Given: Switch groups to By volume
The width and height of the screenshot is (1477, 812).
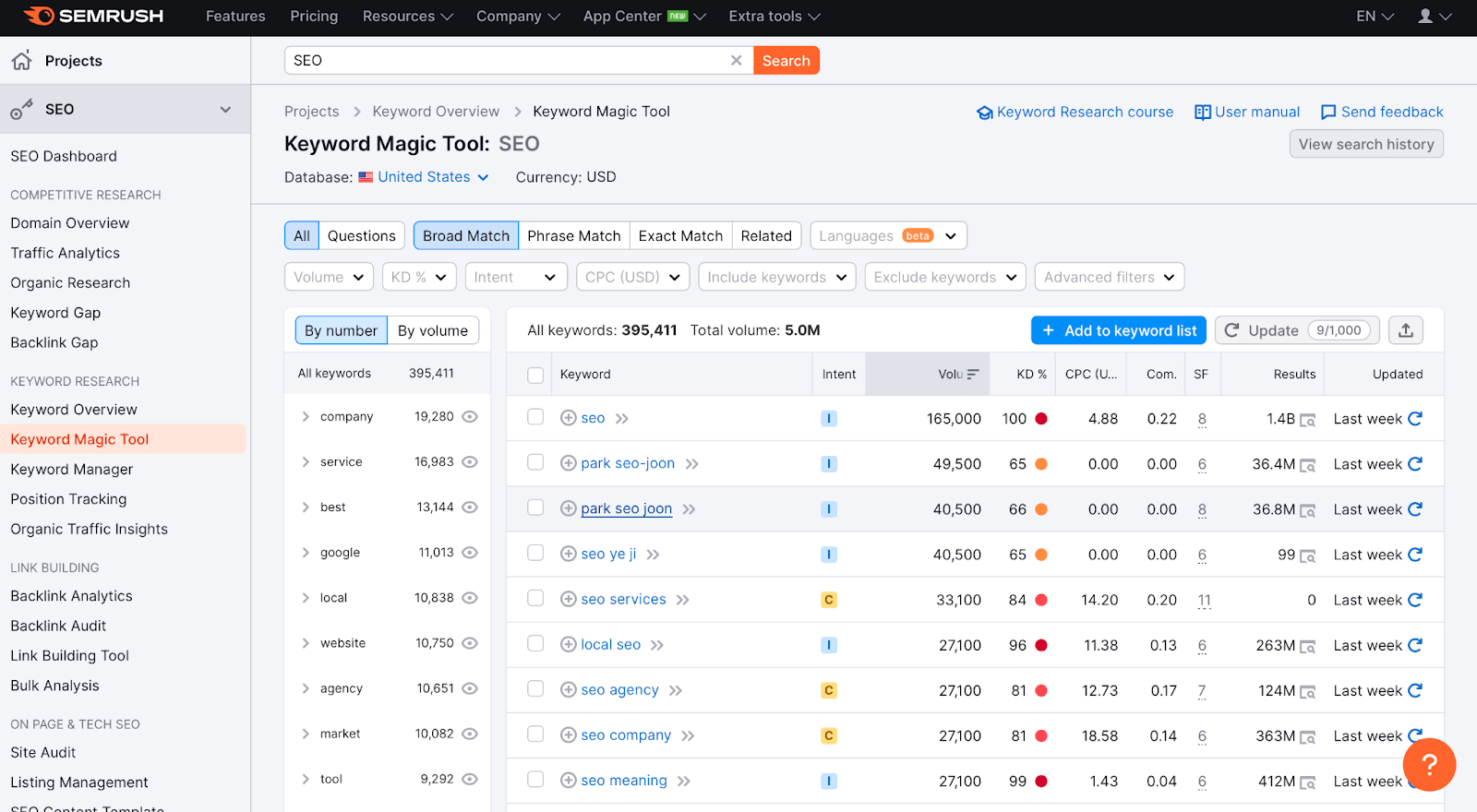Looking at the screenshot, I should point(433,330).
